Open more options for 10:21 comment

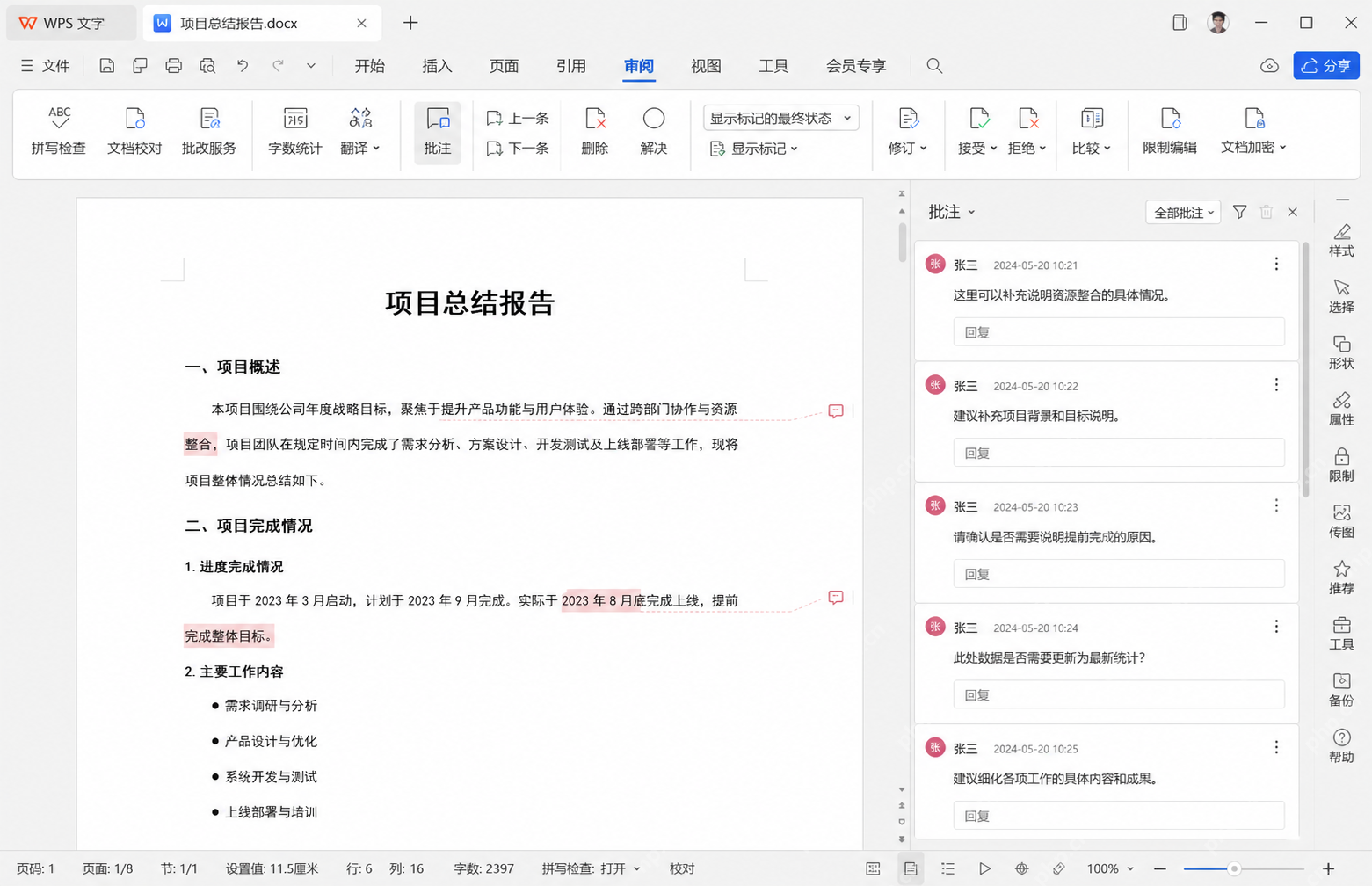1276,265
